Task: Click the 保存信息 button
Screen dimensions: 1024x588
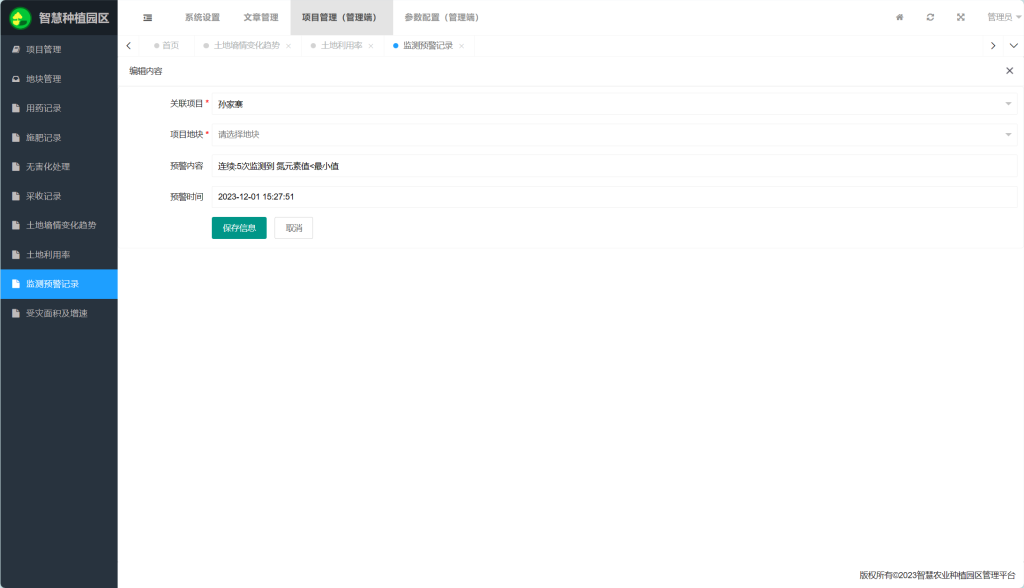Action: tap(239, 228)
